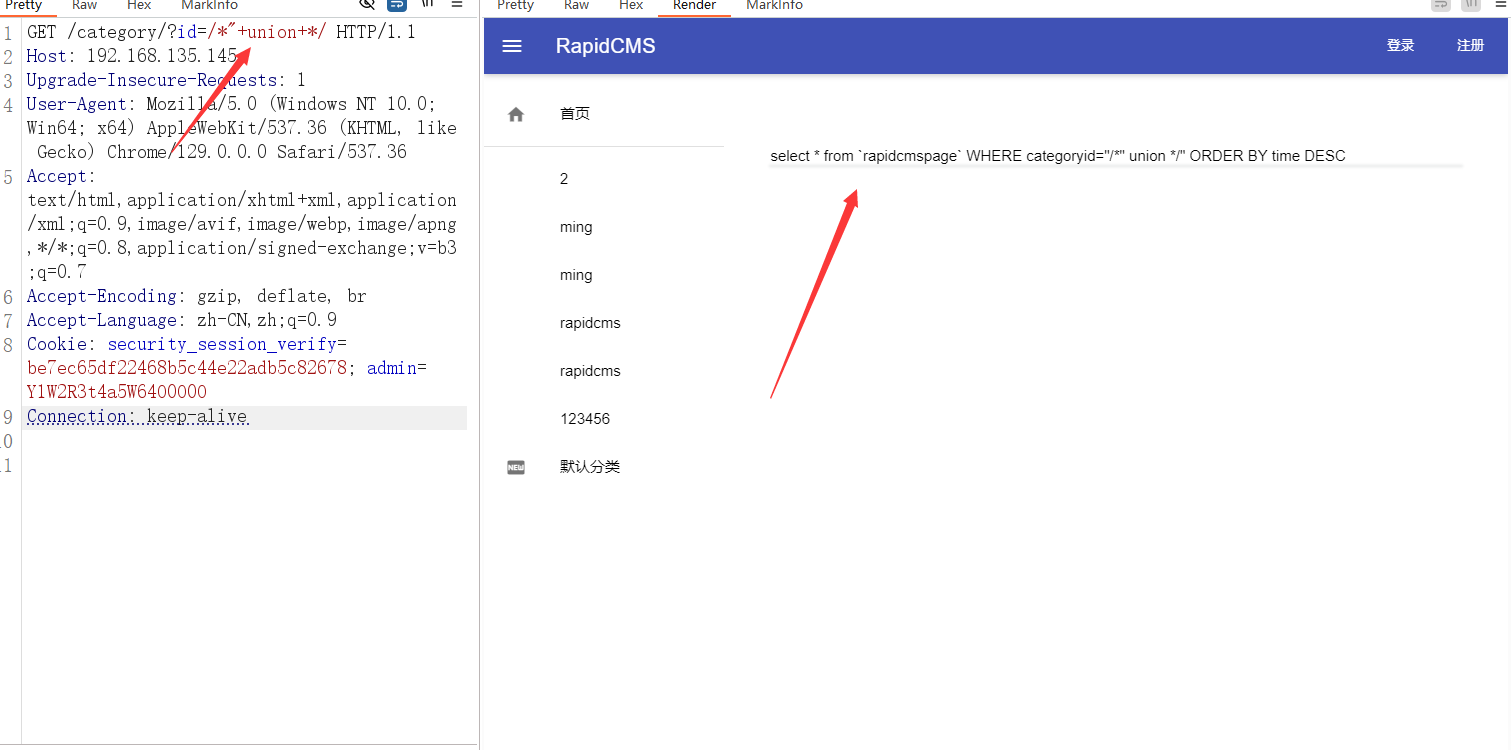The image size is (1511, 750).
Task: Open the RapidCMS hamburger menu
Action: 512,46
